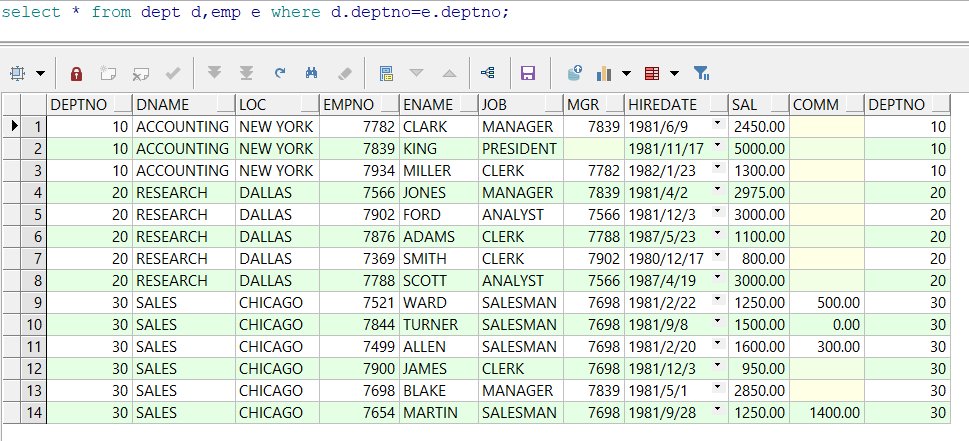969x441 pixels.
Task: Click the blue filter funnel icon
Action: pos(701,74)
